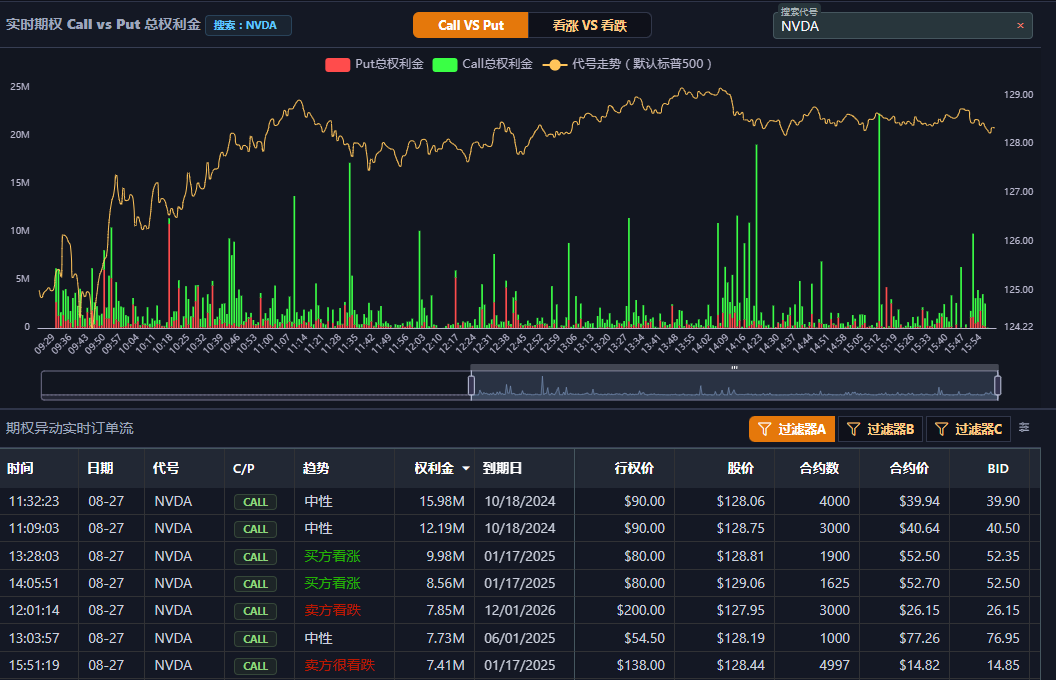Click the 到期日 column header
Image resolution: width=1056 pixels, height=680 pixels.
502,469
